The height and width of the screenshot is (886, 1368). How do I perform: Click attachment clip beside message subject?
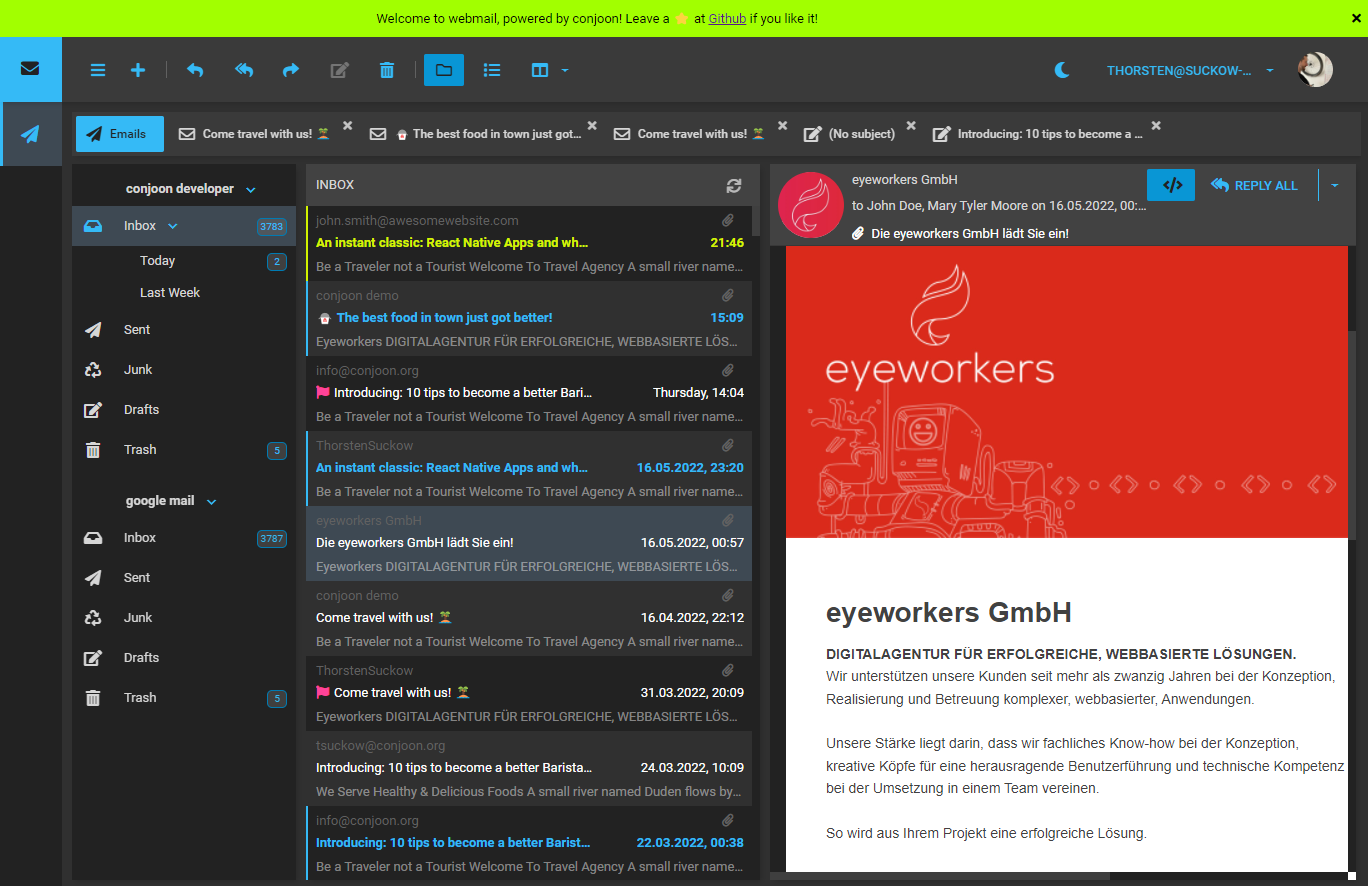858,234
